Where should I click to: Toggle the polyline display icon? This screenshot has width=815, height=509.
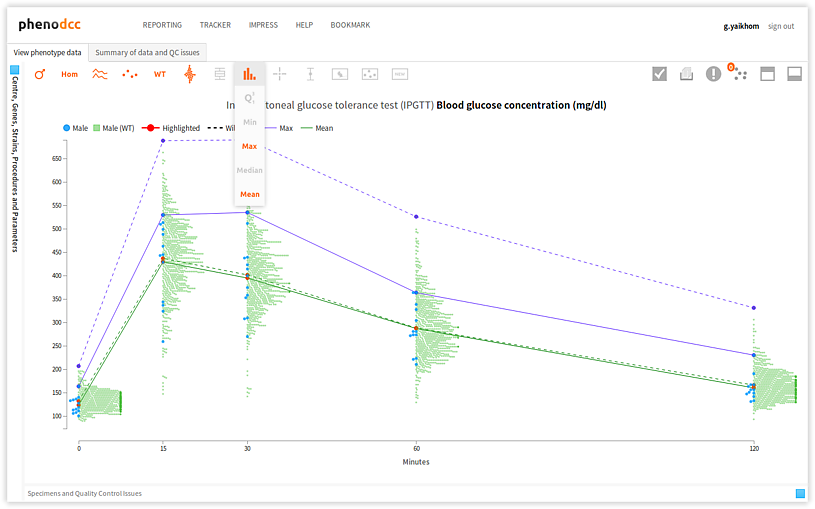tap(100, 74)
